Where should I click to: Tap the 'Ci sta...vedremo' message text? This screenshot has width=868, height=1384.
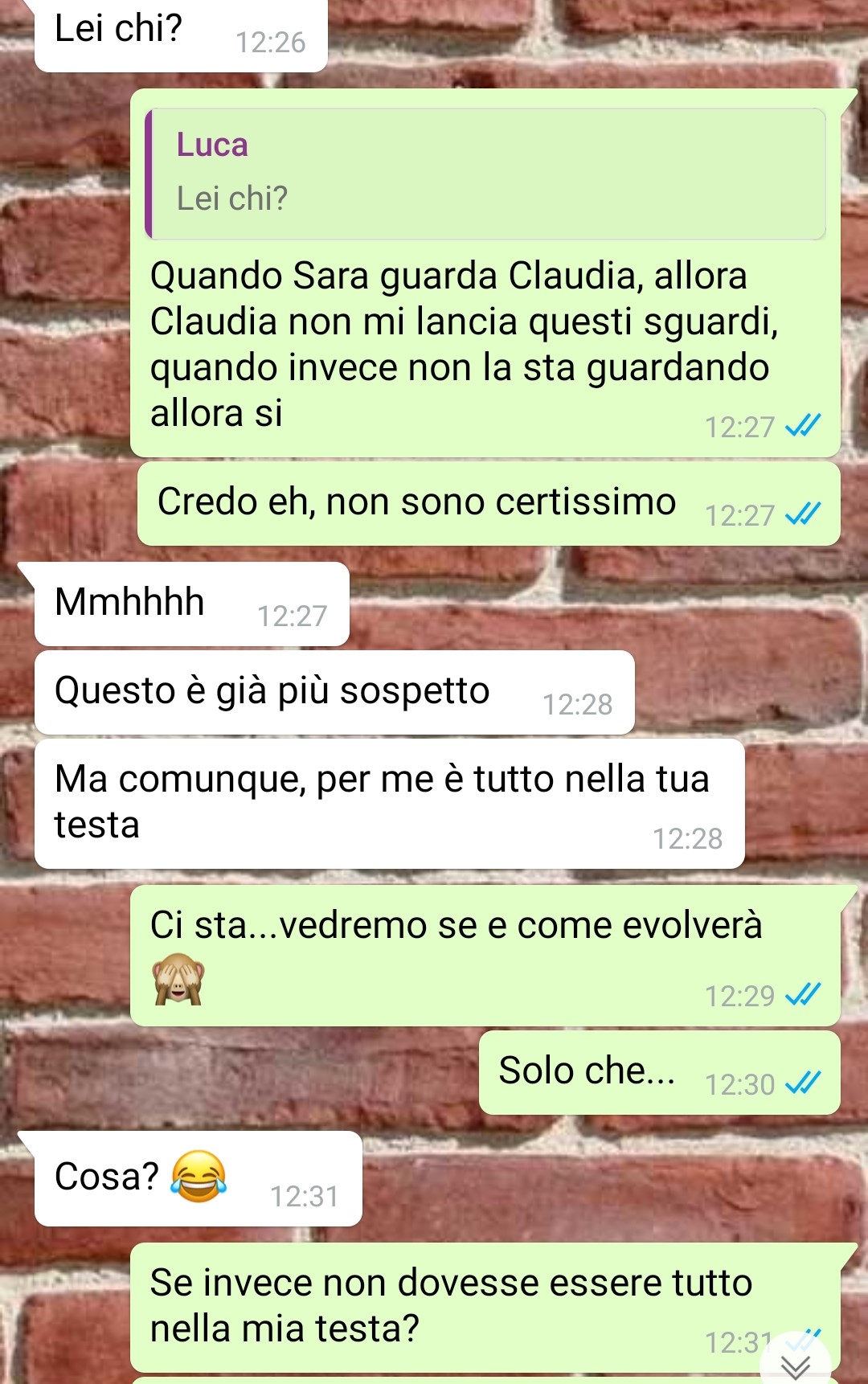(456, 925)
